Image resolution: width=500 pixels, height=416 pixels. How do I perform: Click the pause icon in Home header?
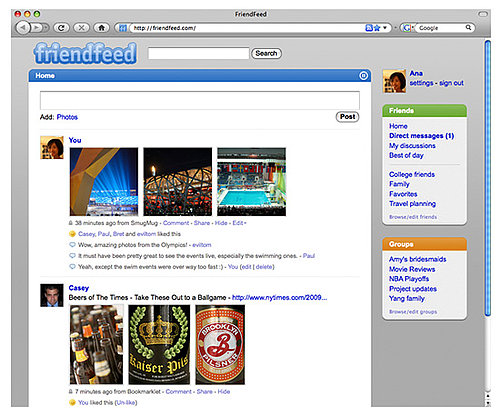363,76
